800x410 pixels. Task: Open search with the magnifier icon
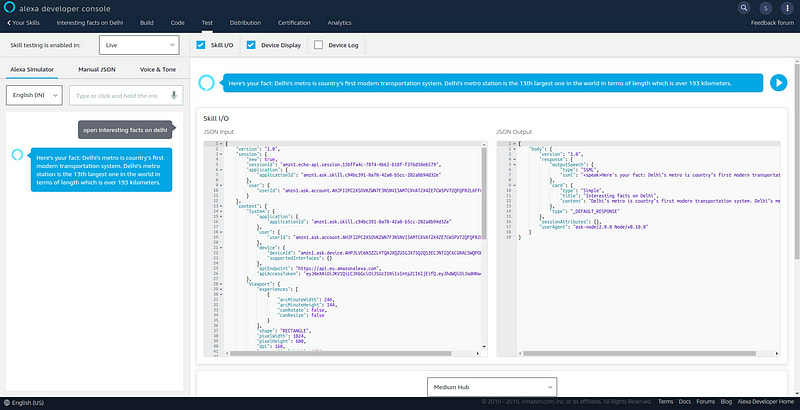pyautogui.click(x=744, y=8)
